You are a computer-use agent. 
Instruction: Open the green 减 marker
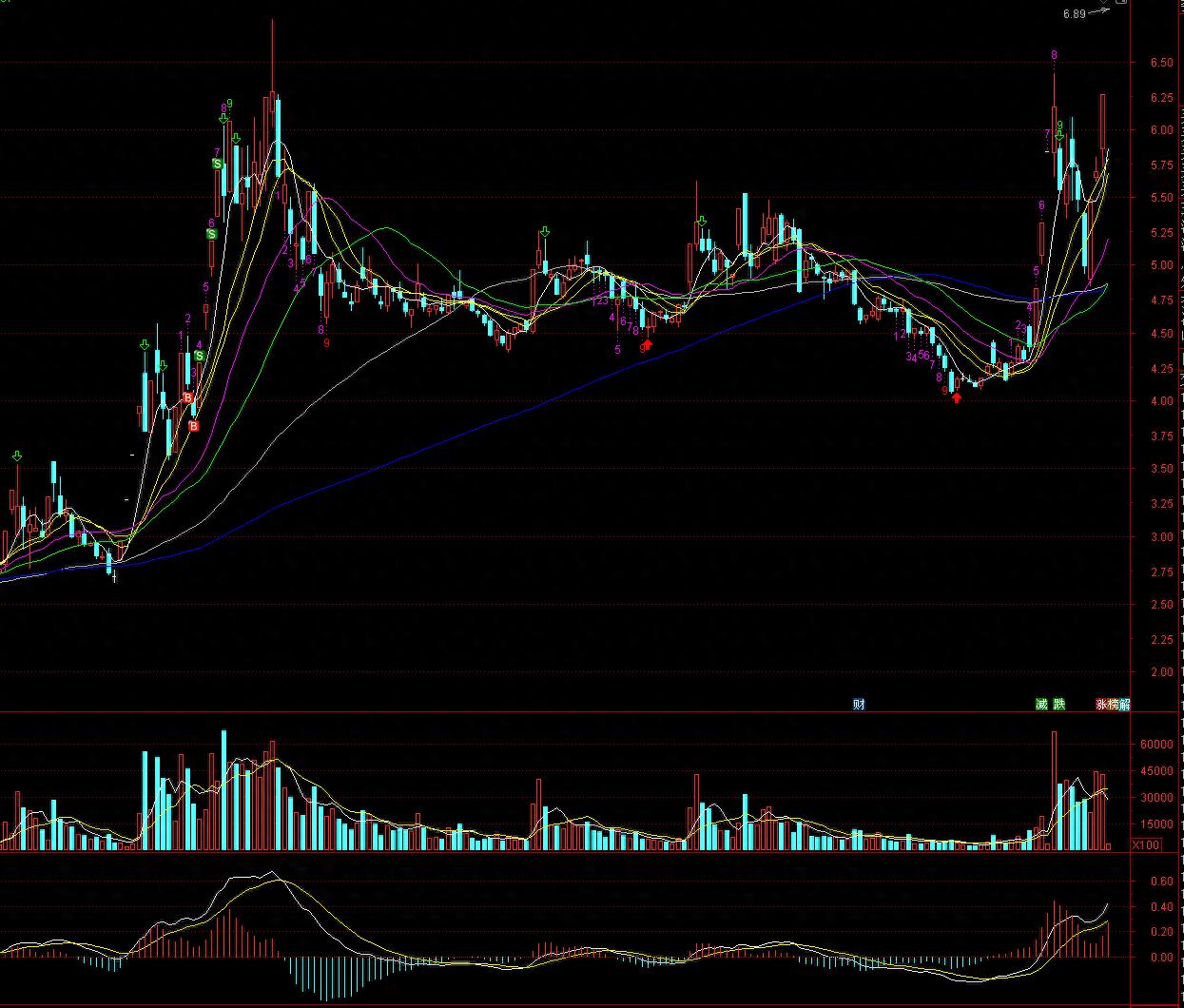pos(1041,705)
